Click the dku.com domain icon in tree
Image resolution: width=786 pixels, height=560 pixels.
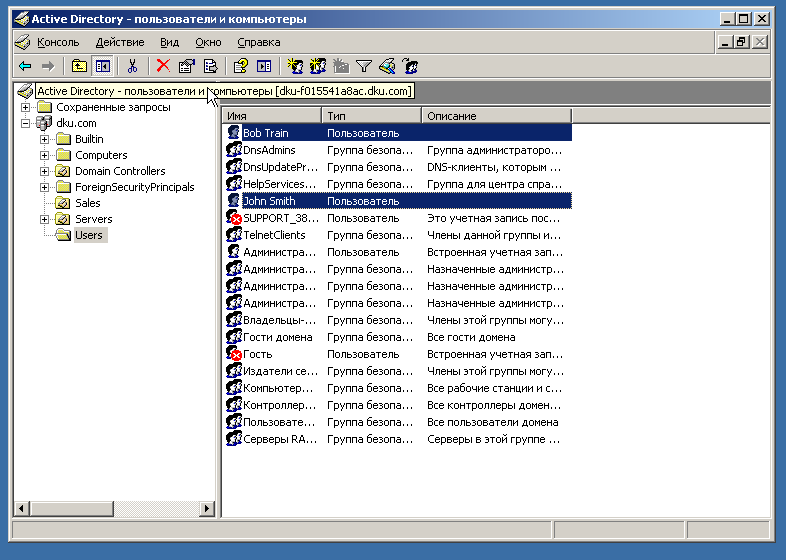(44, 123)
